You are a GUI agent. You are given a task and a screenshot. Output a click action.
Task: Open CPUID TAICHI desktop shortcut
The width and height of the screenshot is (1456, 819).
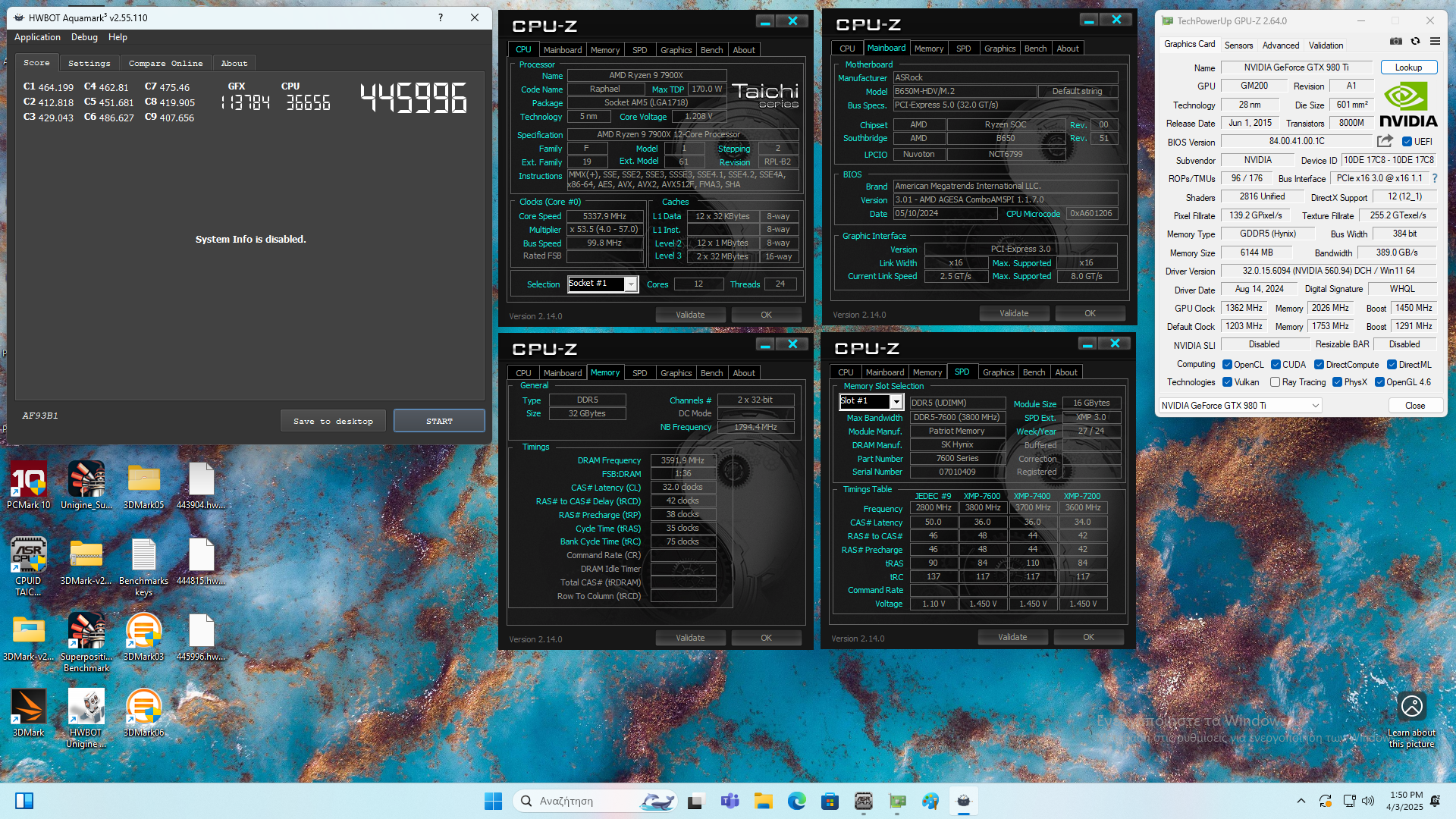point(28,566)
